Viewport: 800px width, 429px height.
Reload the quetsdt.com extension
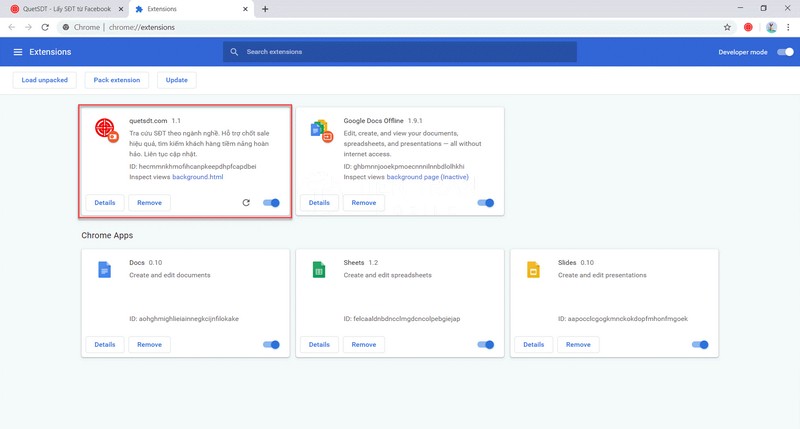tap(246, 203)
